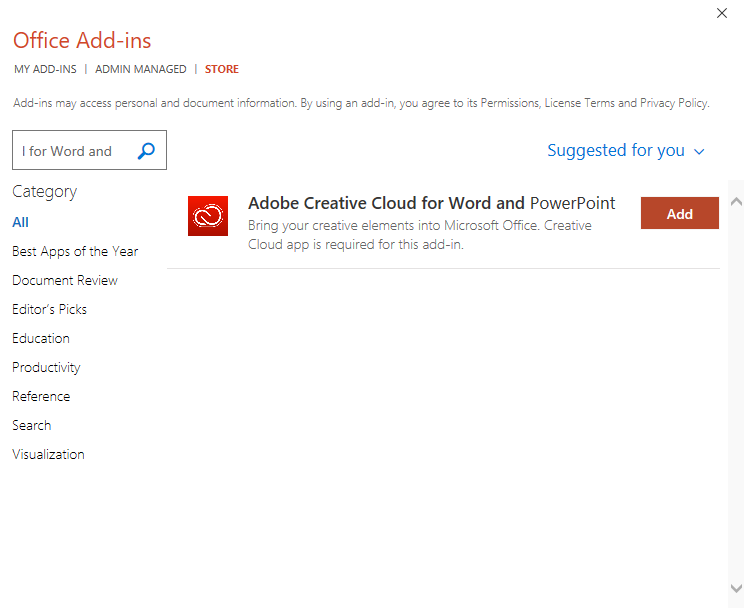Close the Office Add-ins dialog

pyautogui.click(x=722, y=13)
